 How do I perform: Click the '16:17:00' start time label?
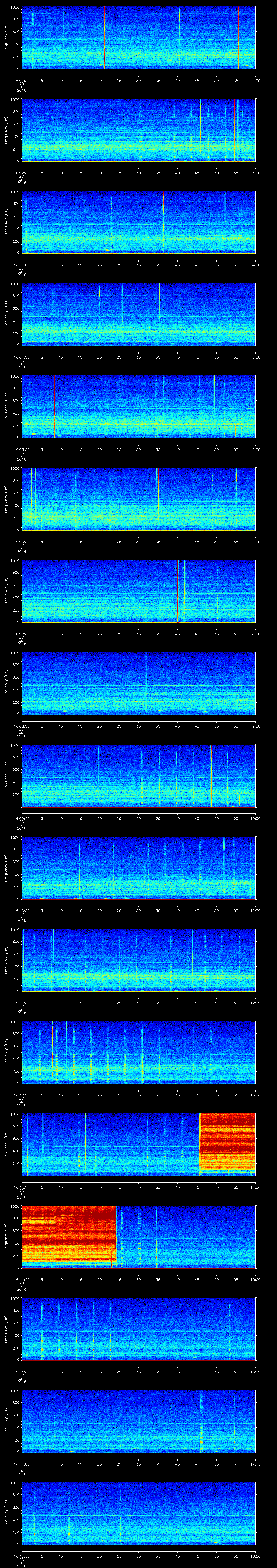pyautogui.click(x=21, y=1556)
